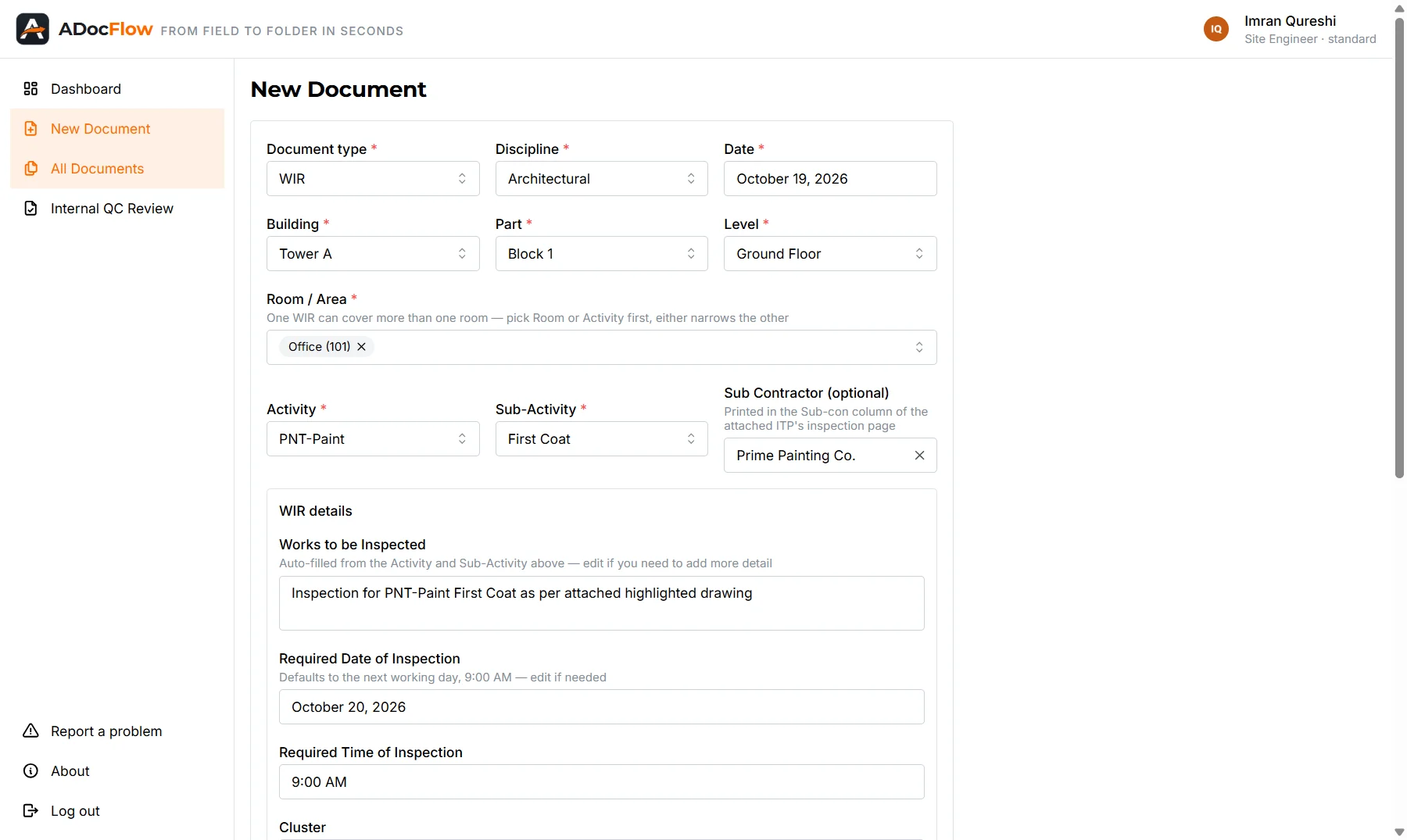Click the Imran Qureshi user name
The width and height of the screenshot is (1407, 840).
pyautogui.click(x=1290, y=21)
